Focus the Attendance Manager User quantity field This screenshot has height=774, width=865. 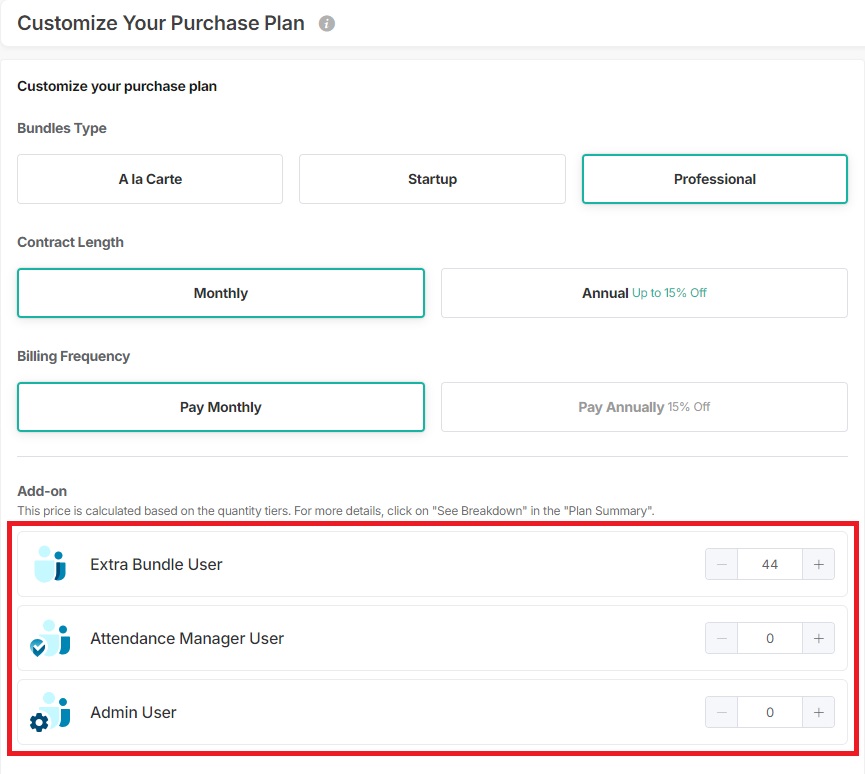click(x=769, y=638)
